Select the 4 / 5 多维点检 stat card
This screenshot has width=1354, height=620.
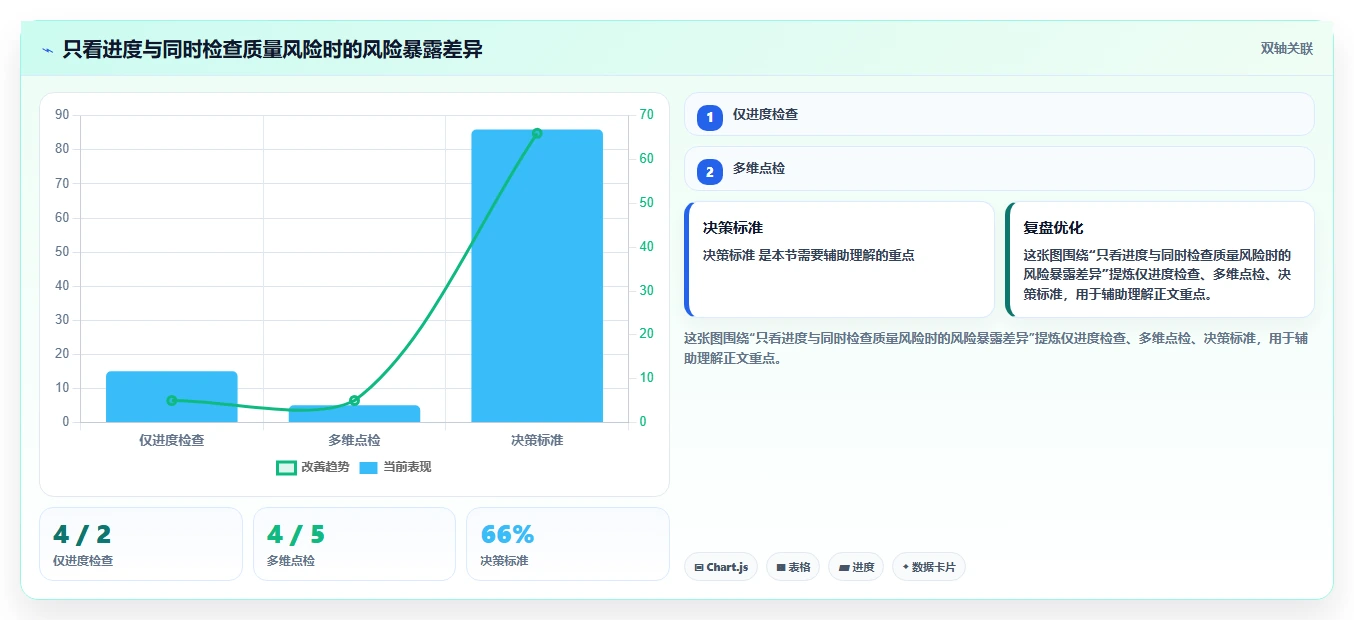point(354,544)
